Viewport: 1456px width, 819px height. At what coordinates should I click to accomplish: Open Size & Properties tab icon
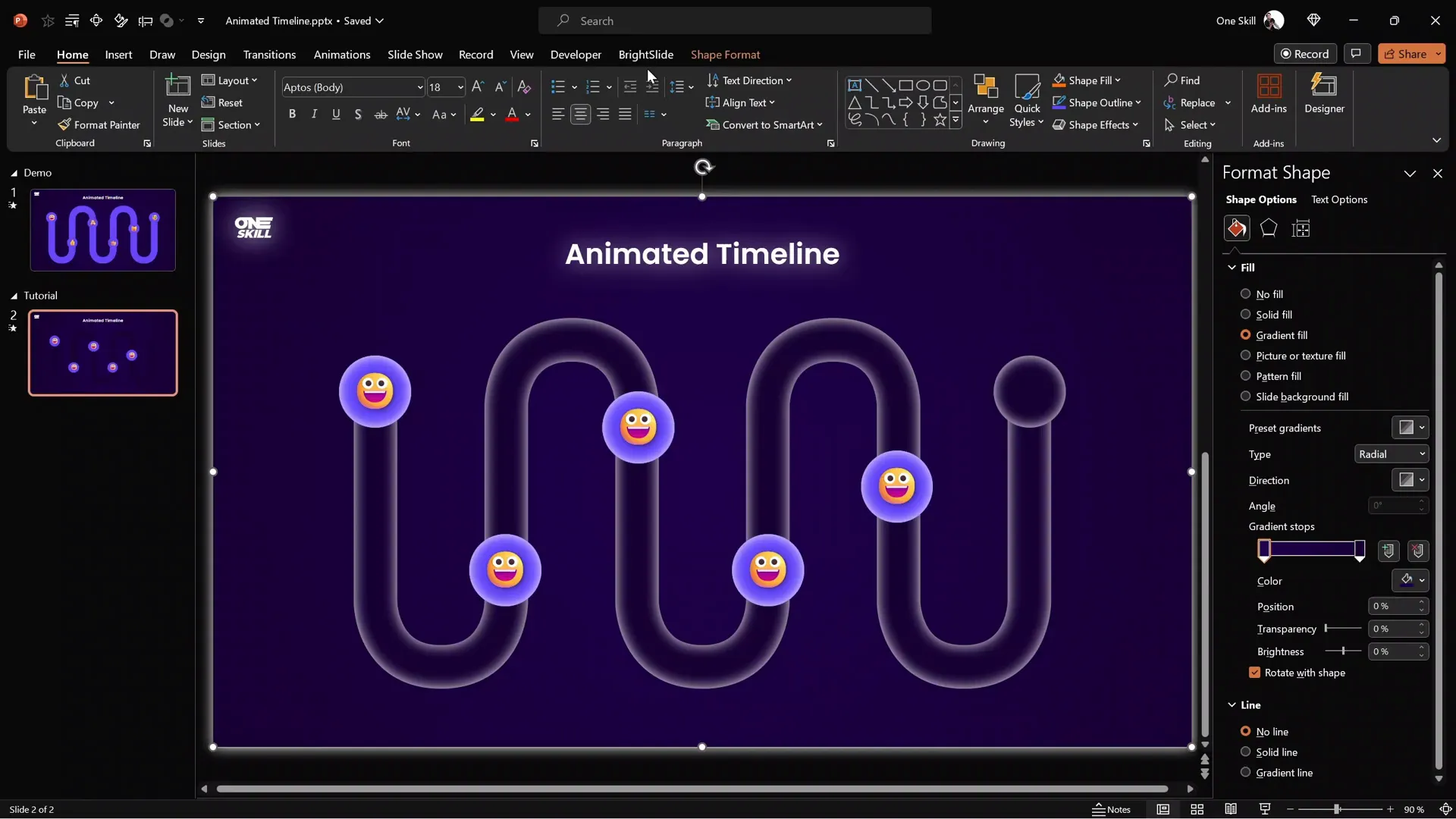pos(1301,228)
